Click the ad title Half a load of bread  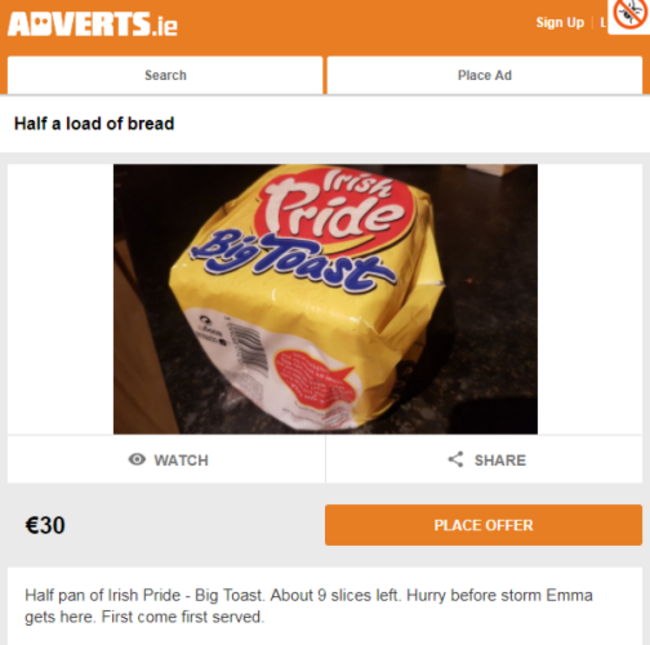pyautogui.click(x=94, y=124)
